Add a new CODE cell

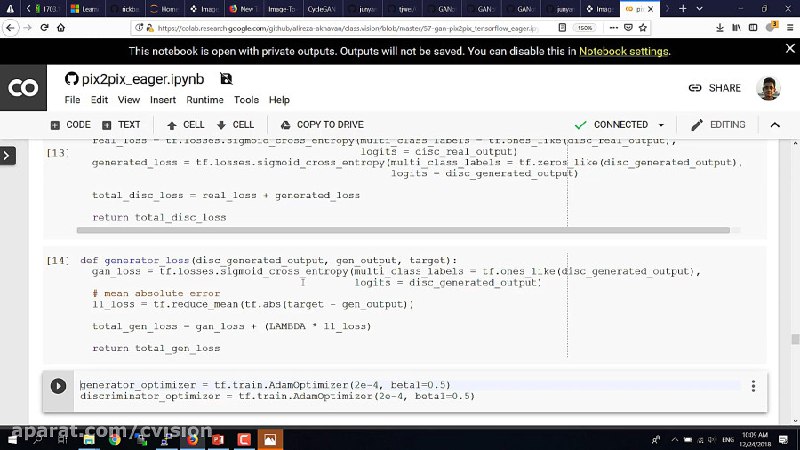tap(70, 125)
